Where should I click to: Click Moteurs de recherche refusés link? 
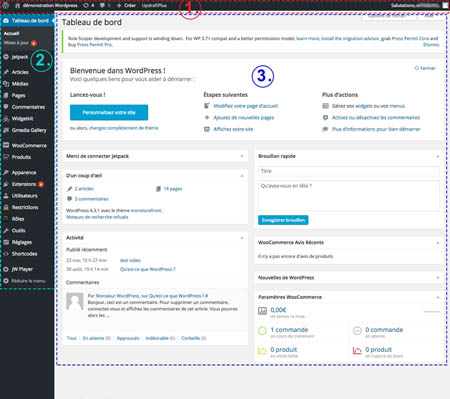97,217
